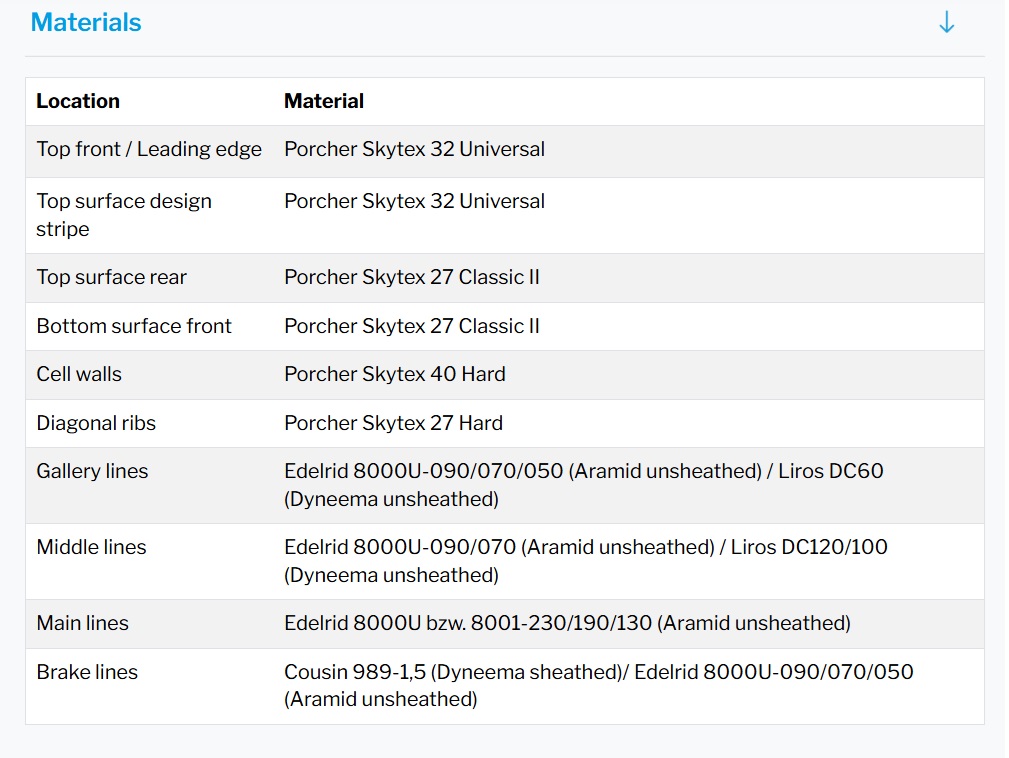Image resolution: width=1009 pixels, height=758 pixels.
Task: Select the Top front / Leading edge cell
Action: point(149,150)
